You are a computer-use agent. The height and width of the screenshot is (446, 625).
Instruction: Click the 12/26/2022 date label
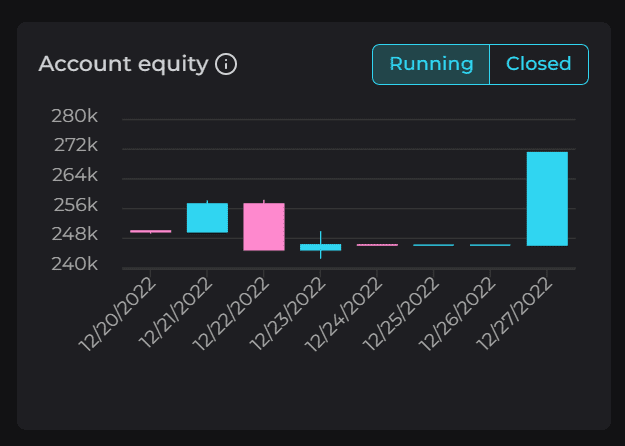point(457,314)
